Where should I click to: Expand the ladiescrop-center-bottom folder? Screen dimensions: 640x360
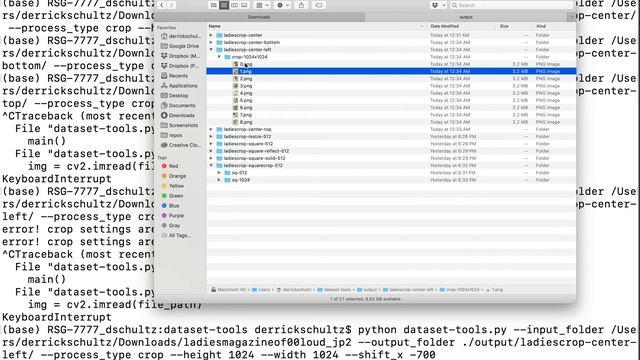click(x=211, y=42)
